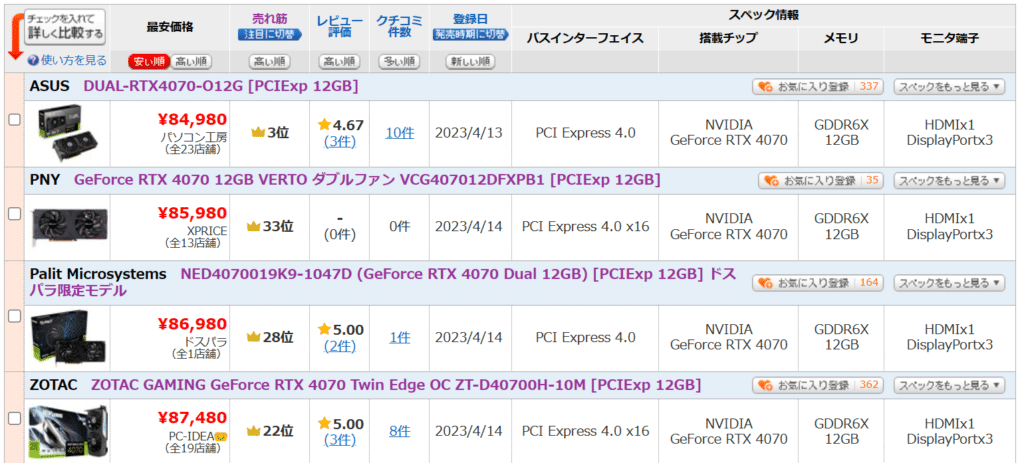Sort registration date by 新しい順
Screen dimensions: 1024x463
(x=470, y=62)
